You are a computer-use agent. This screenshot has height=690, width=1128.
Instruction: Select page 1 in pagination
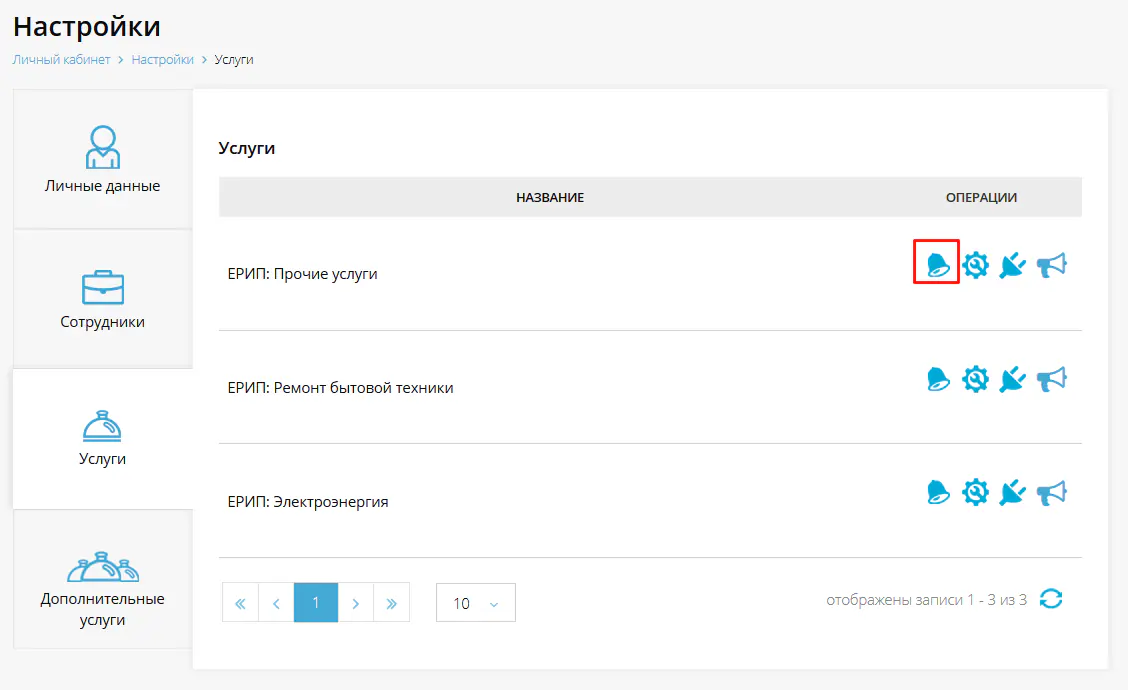[316, 603]
